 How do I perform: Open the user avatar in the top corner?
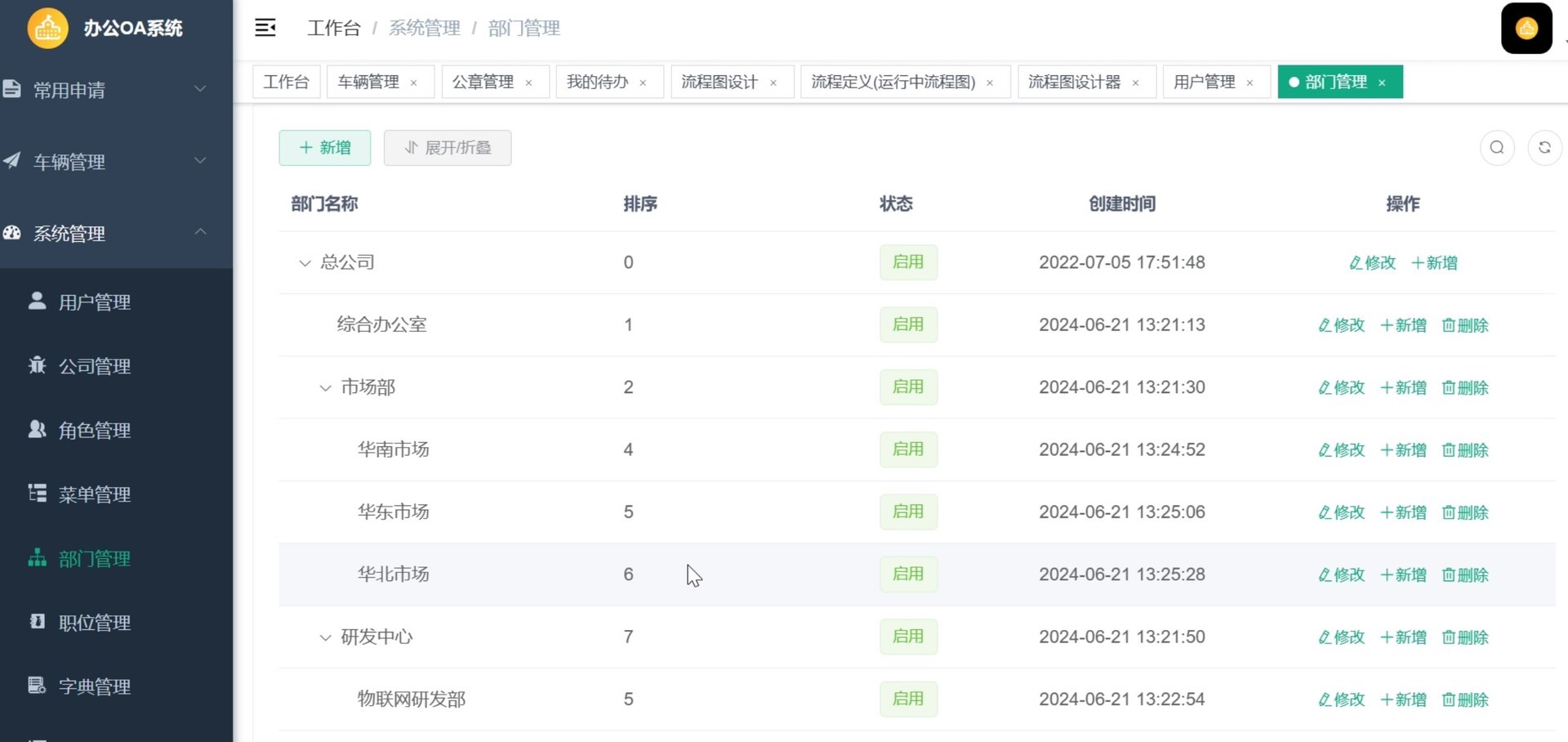click(x=1526, y=29)
